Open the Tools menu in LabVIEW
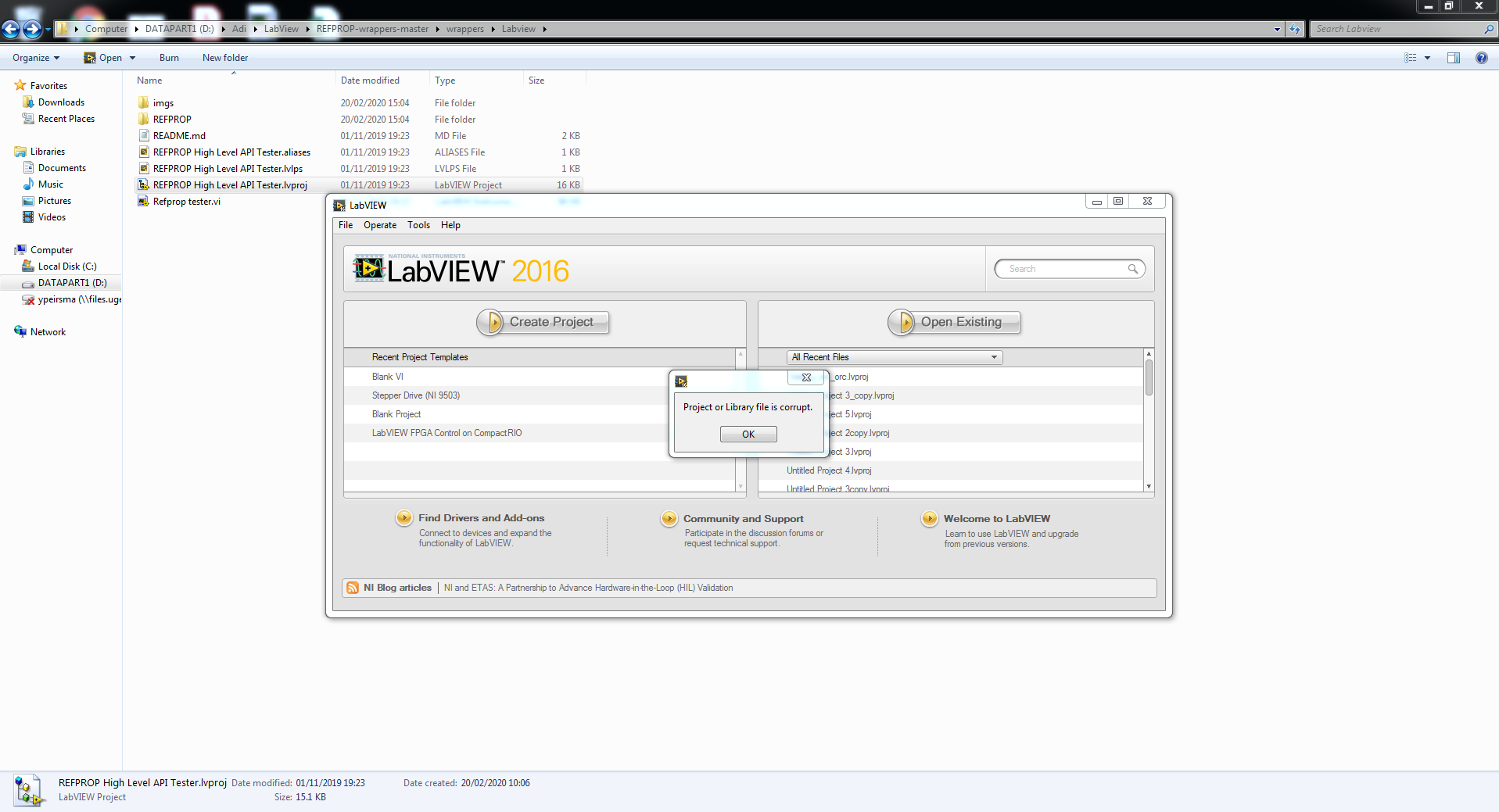 tap(418, 225)
